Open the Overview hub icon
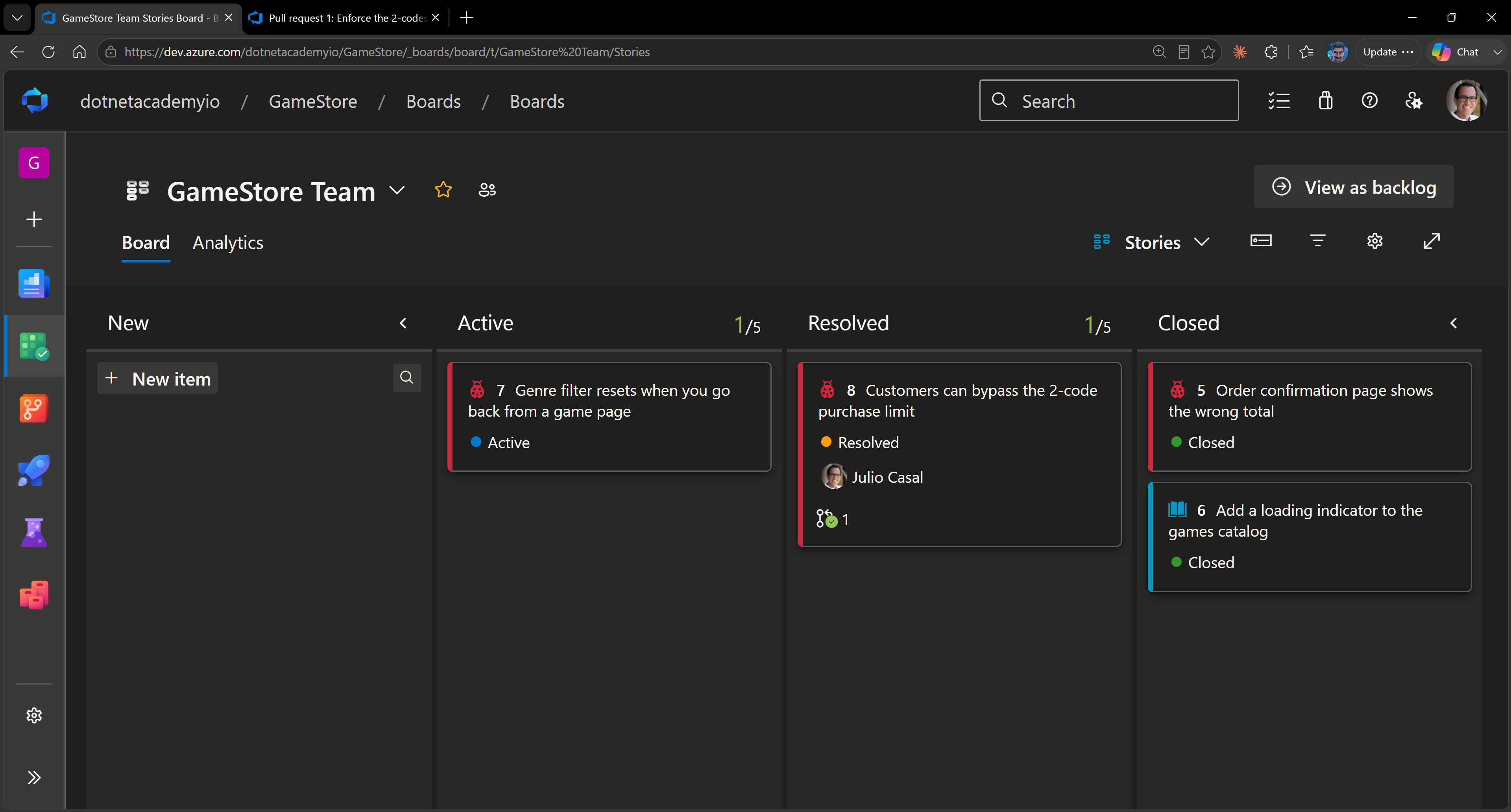 34,284
